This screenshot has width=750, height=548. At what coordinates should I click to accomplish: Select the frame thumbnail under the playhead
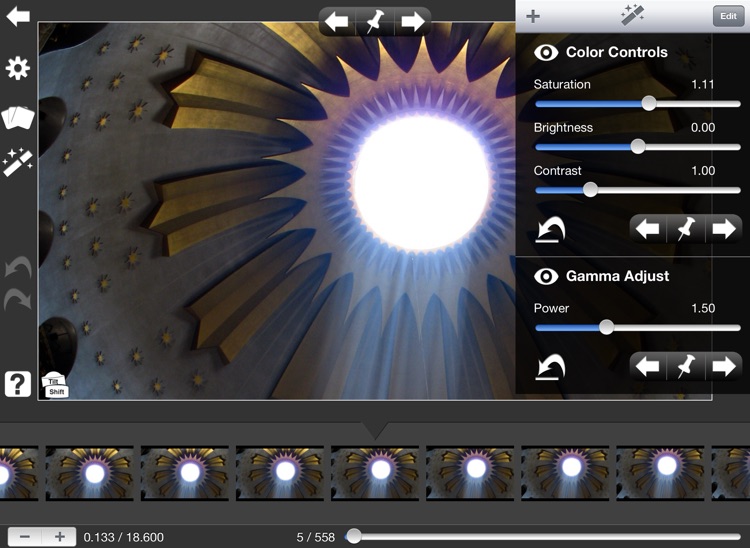pyautogui.click(x=375, y=473)
